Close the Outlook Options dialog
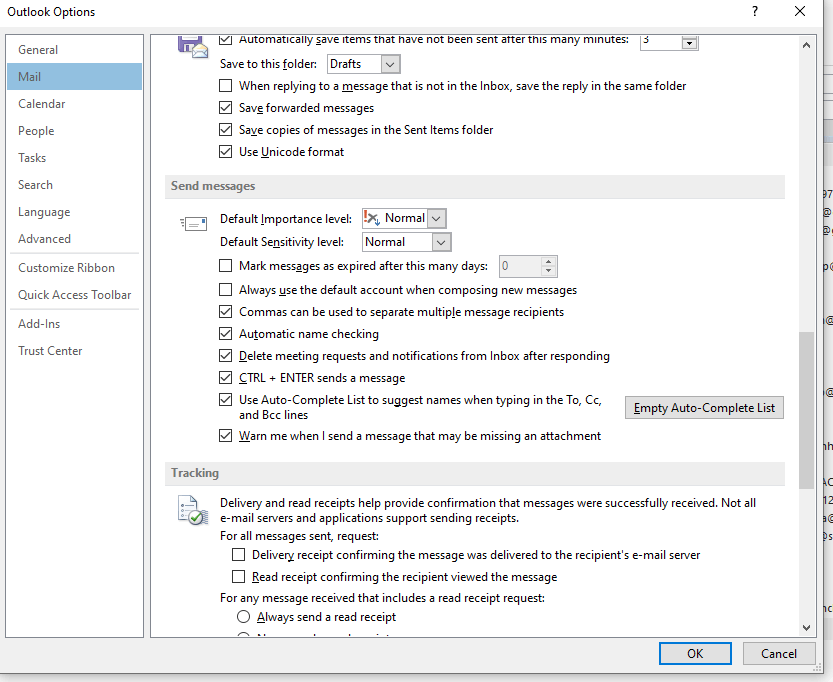Image resolution: width=833 pixels, height=682 pixels. point(800,11)
